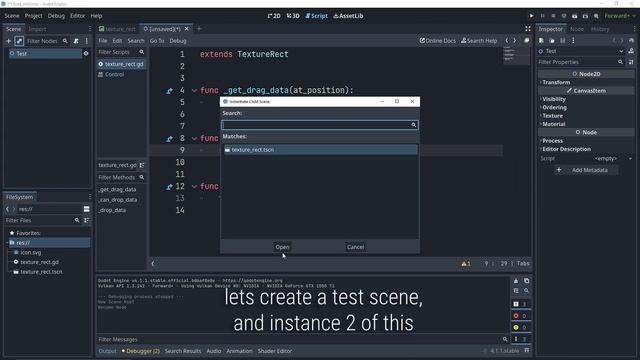Open documentation for the Test node

pyautogui.click(x=631, y=51)
